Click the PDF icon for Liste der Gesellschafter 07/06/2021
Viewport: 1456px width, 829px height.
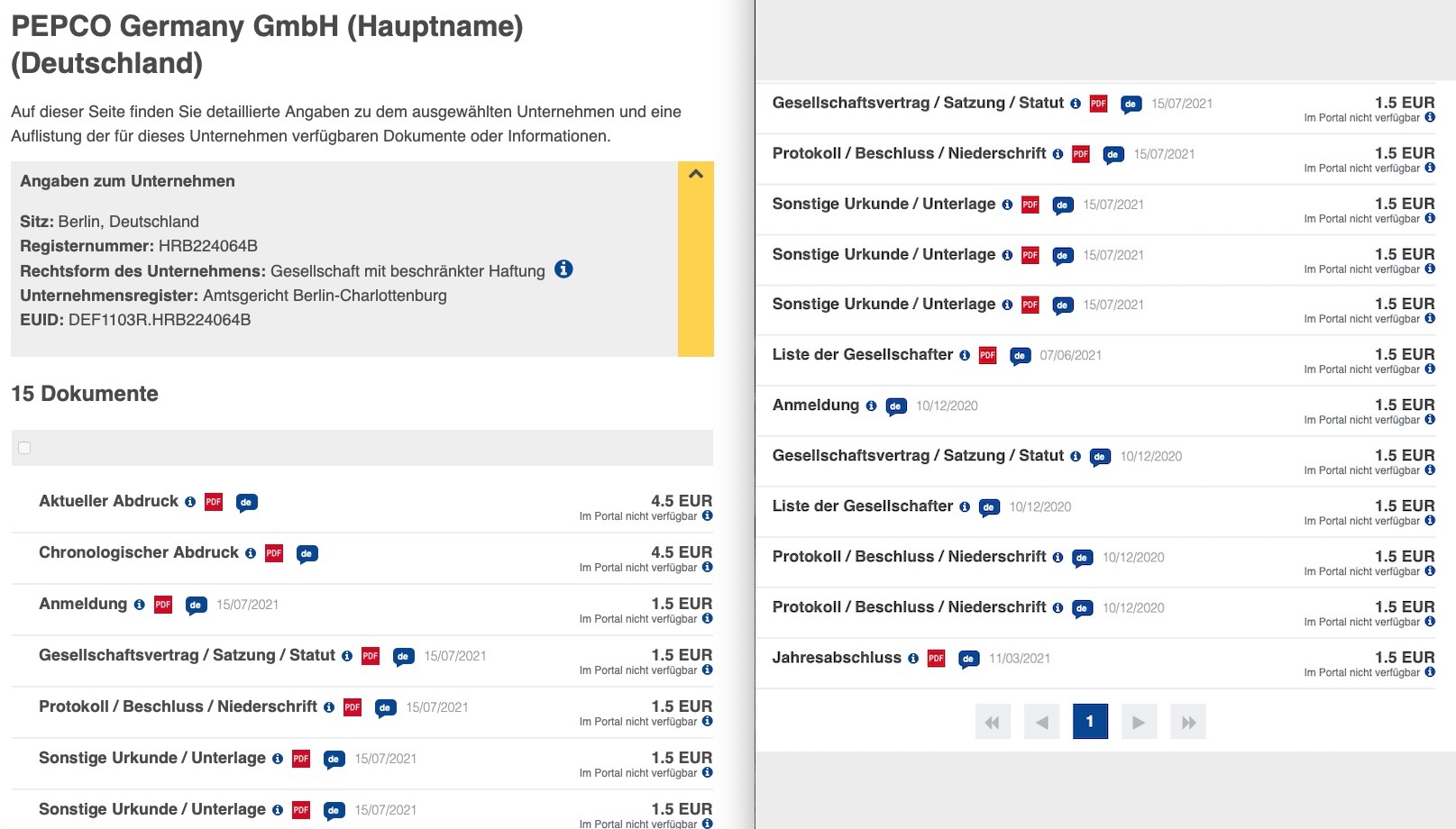point(988,356)
